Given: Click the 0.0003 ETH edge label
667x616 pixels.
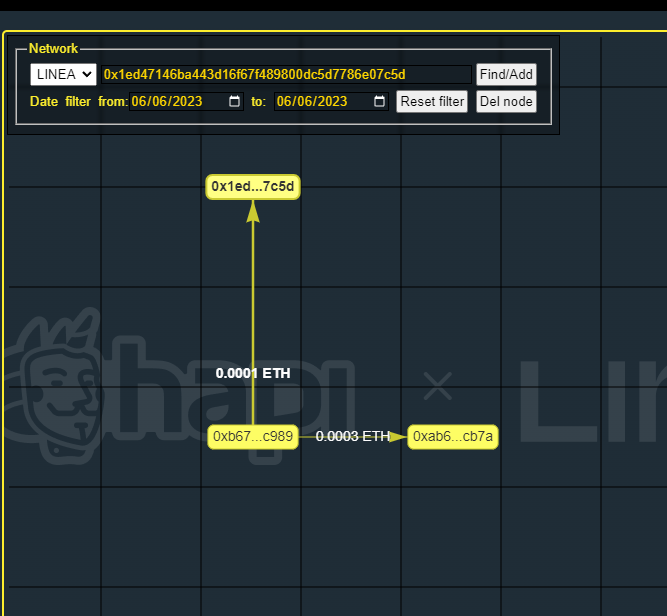Looking at the screenshot, I should [x=353, y=436].
